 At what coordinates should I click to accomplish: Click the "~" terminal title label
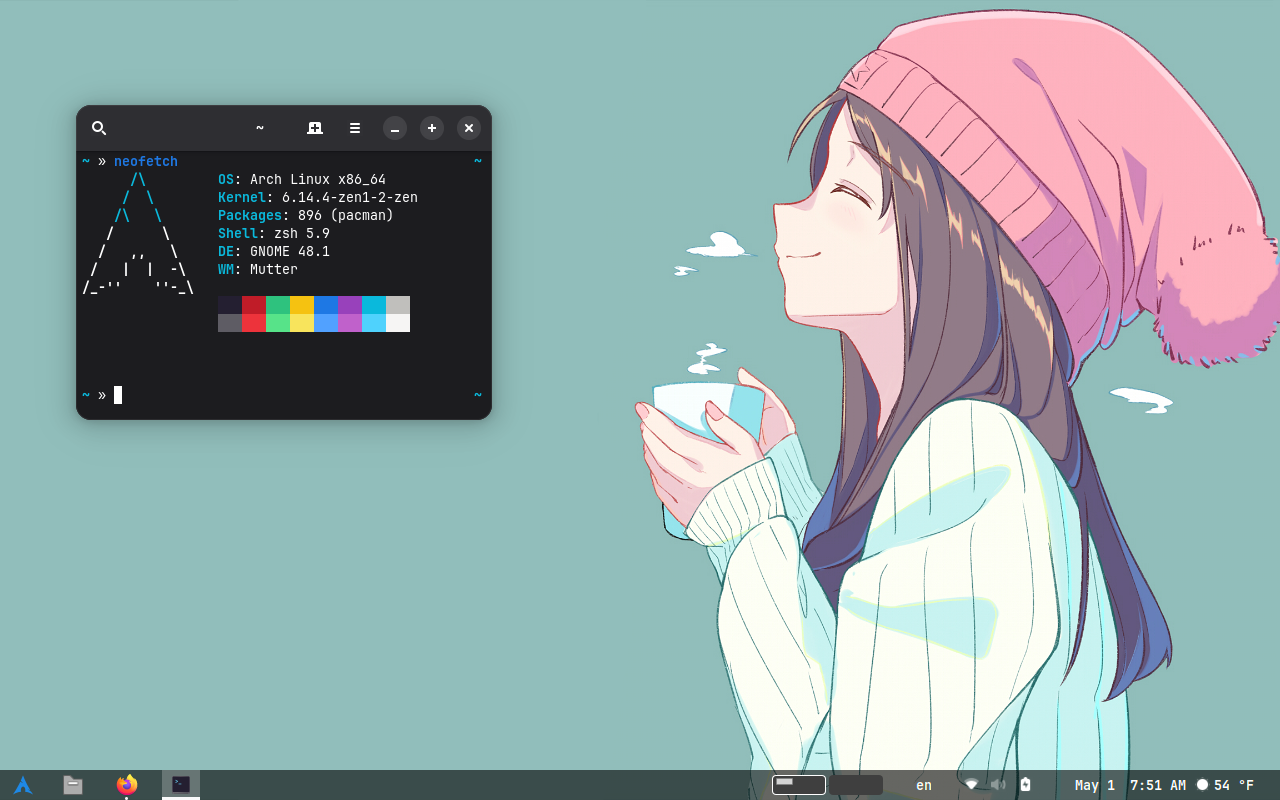point(260,128)
